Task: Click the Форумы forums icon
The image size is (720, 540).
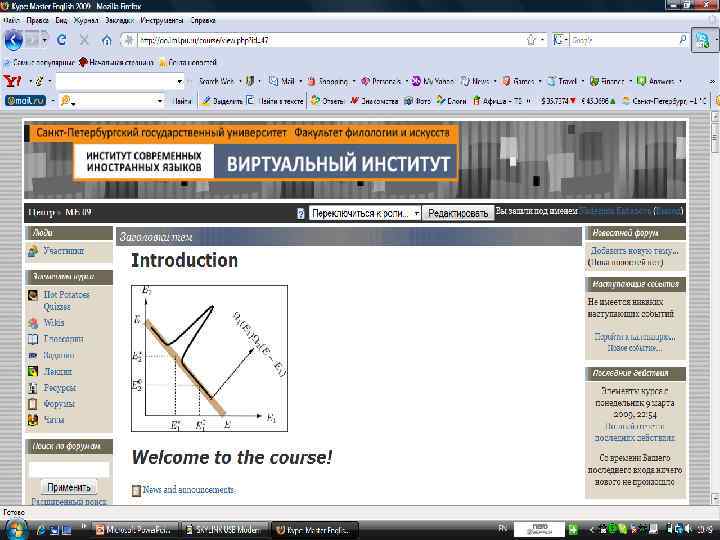Action: coord(33,404)
